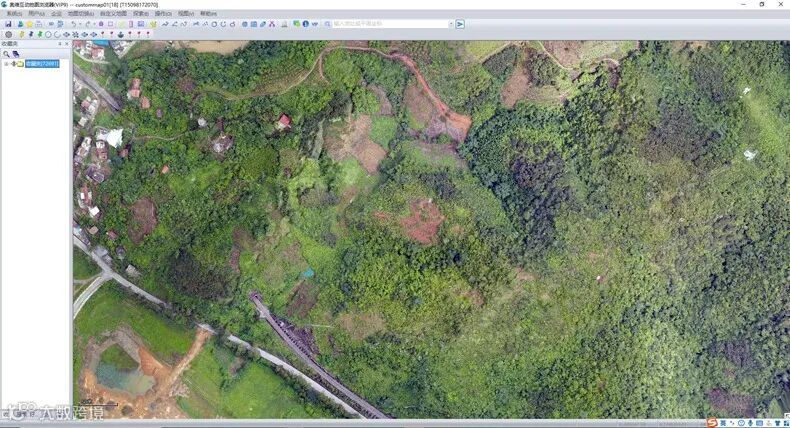Click the go arrow button after search box
Image resolution: width=790 pixels, height=428 pixels.
(x=460, y=24)
